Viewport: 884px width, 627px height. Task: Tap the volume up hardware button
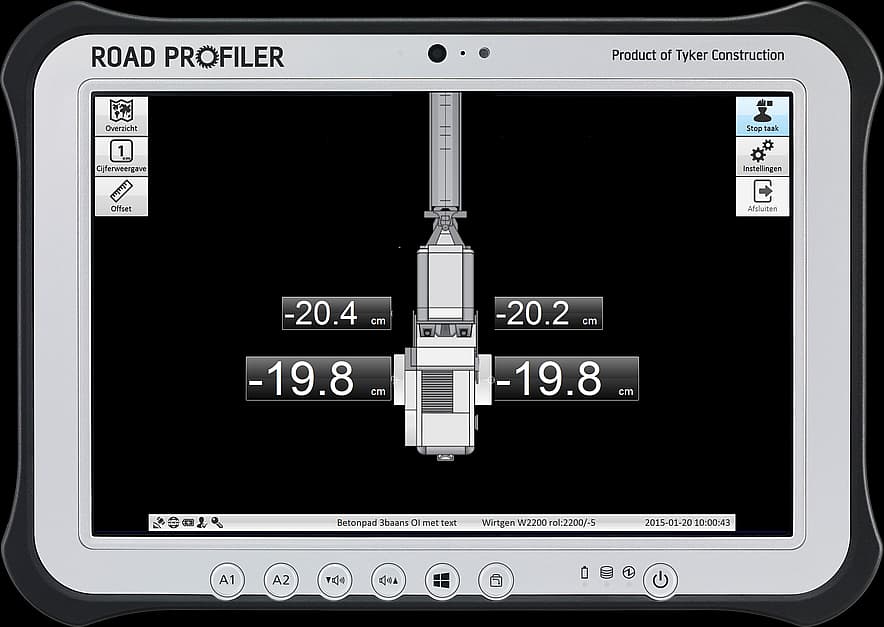[x=388, y=580]
